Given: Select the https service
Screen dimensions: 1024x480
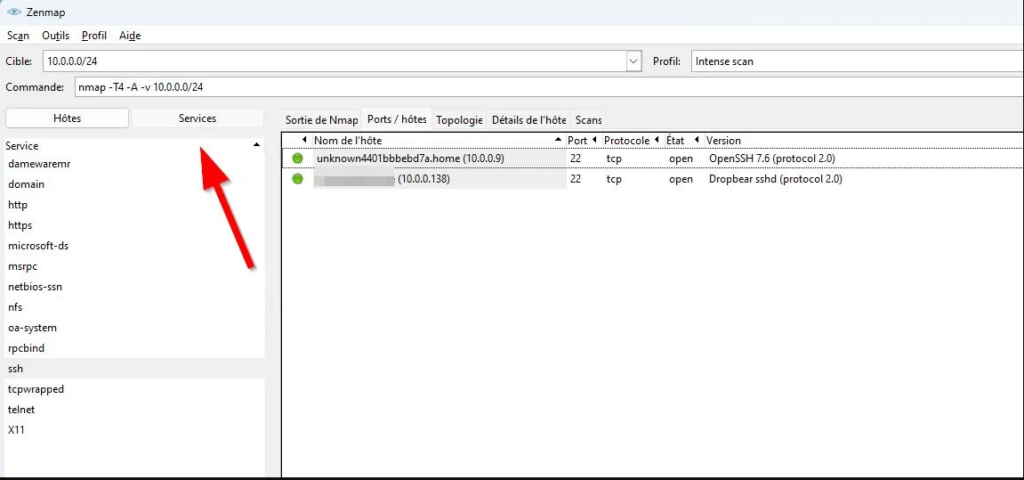Looking at the screenshot, I should tap(135, 225).
